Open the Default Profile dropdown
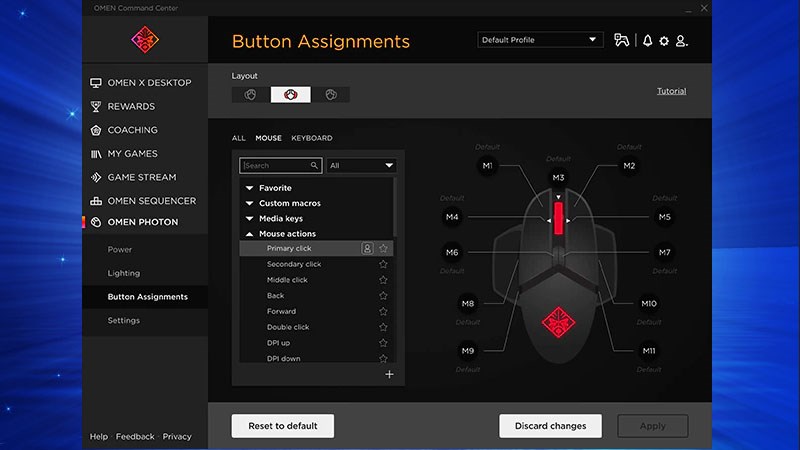Image resolution: width=800 pixels, height=450 pixels. point(540,40)
